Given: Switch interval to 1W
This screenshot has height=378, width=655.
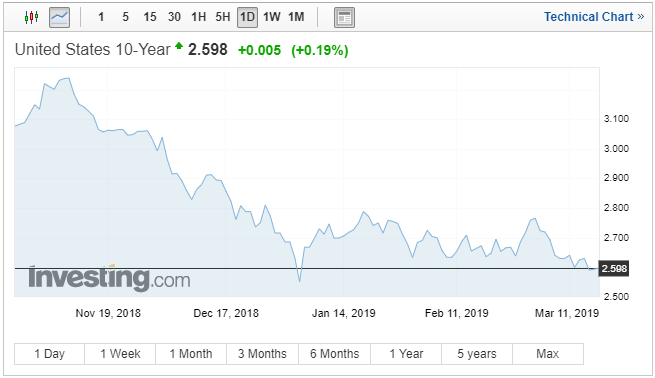Looking at the screenshot, I should click(x=272, y=17).
